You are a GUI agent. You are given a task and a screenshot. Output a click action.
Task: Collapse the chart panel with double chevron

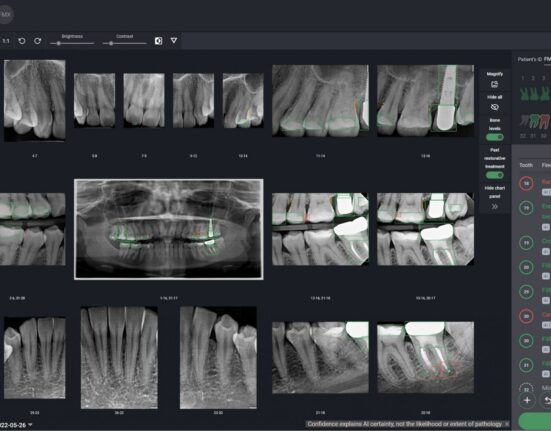(494, 207)
